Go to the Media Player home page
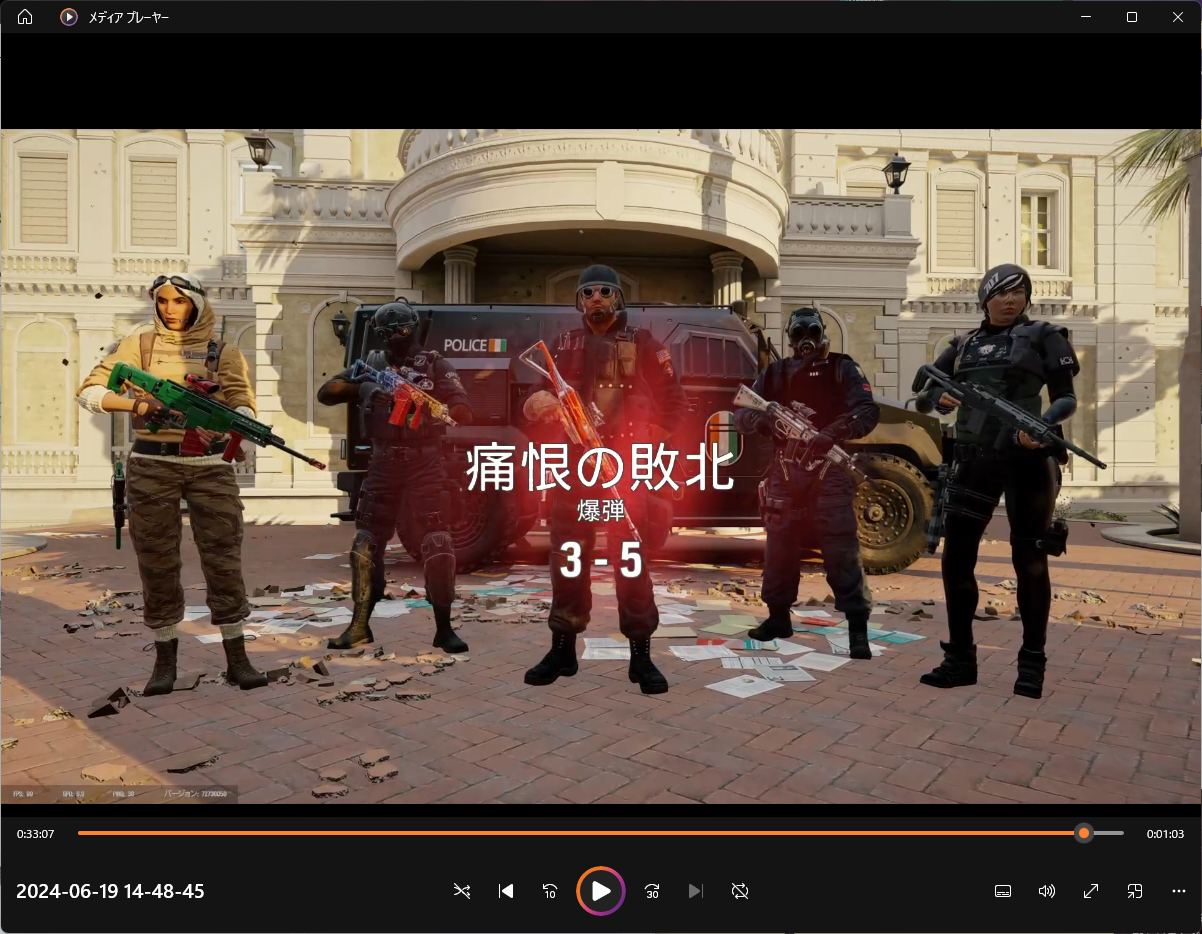 [25, 17]
